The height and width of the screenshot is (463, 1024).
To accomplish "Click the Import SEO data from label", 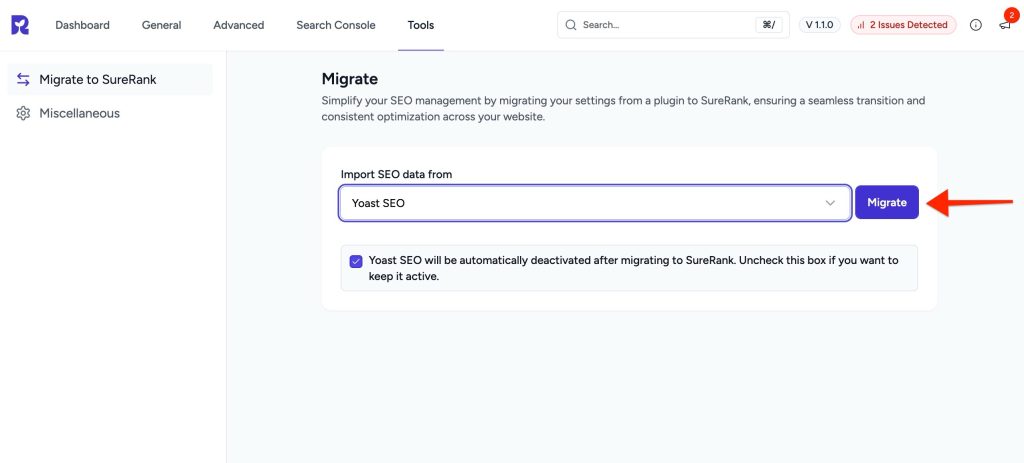I will (x=396, y=174).
